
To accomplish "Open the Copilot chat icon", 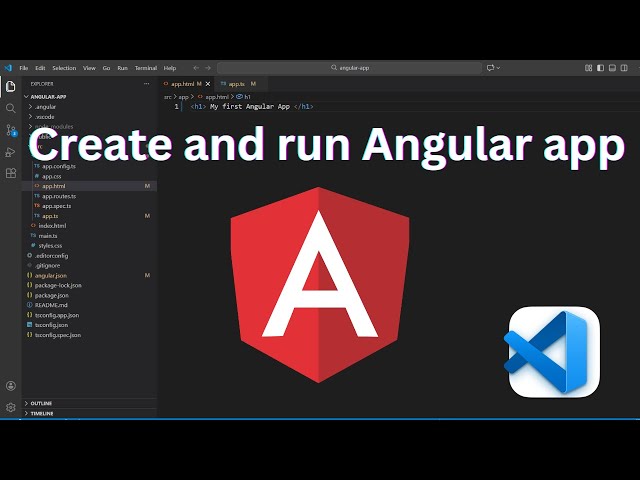I will (490, 68).
